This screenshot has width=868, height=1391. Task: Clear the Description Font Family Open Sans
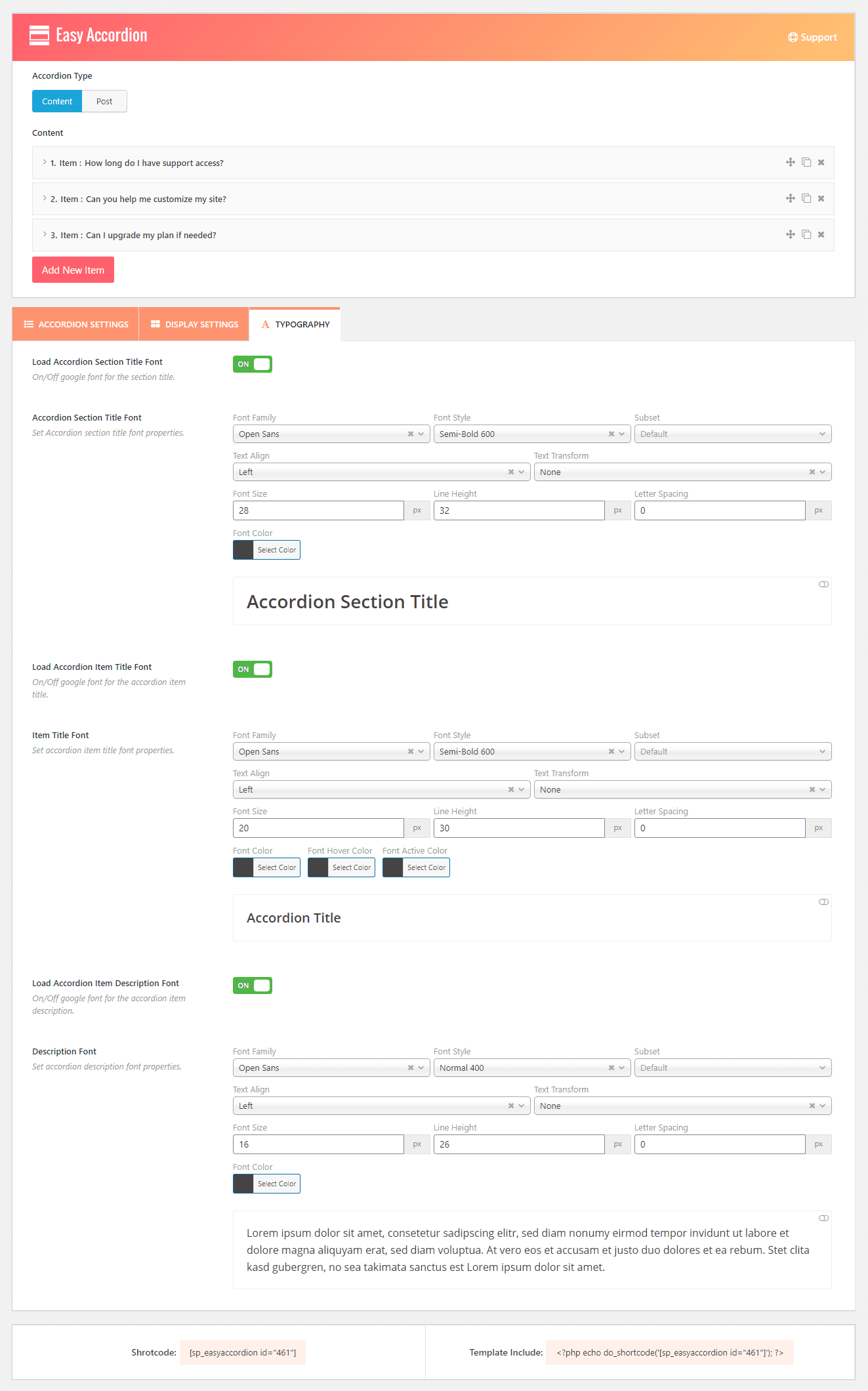411,1068
